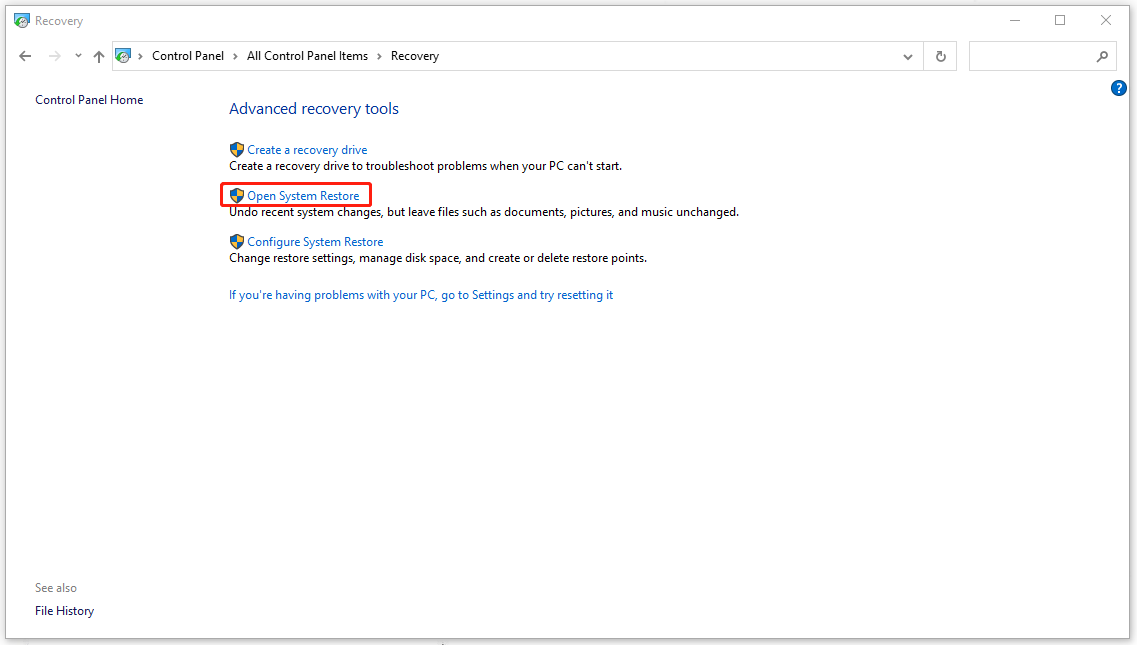The height and width of the screenshot is (645, 1137).
Task: Click the shield icon beside Create a recovery drive
Action: [237, 149]
